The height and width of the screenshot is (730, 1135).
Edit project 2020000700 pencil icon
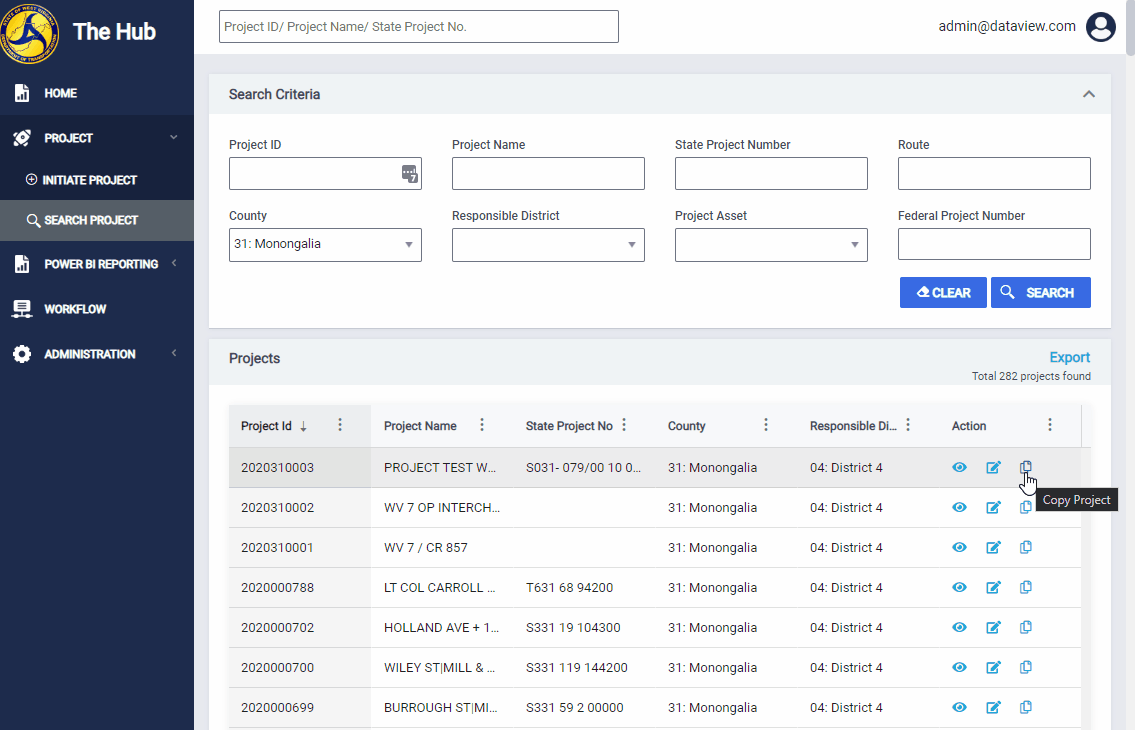point(993,667)
